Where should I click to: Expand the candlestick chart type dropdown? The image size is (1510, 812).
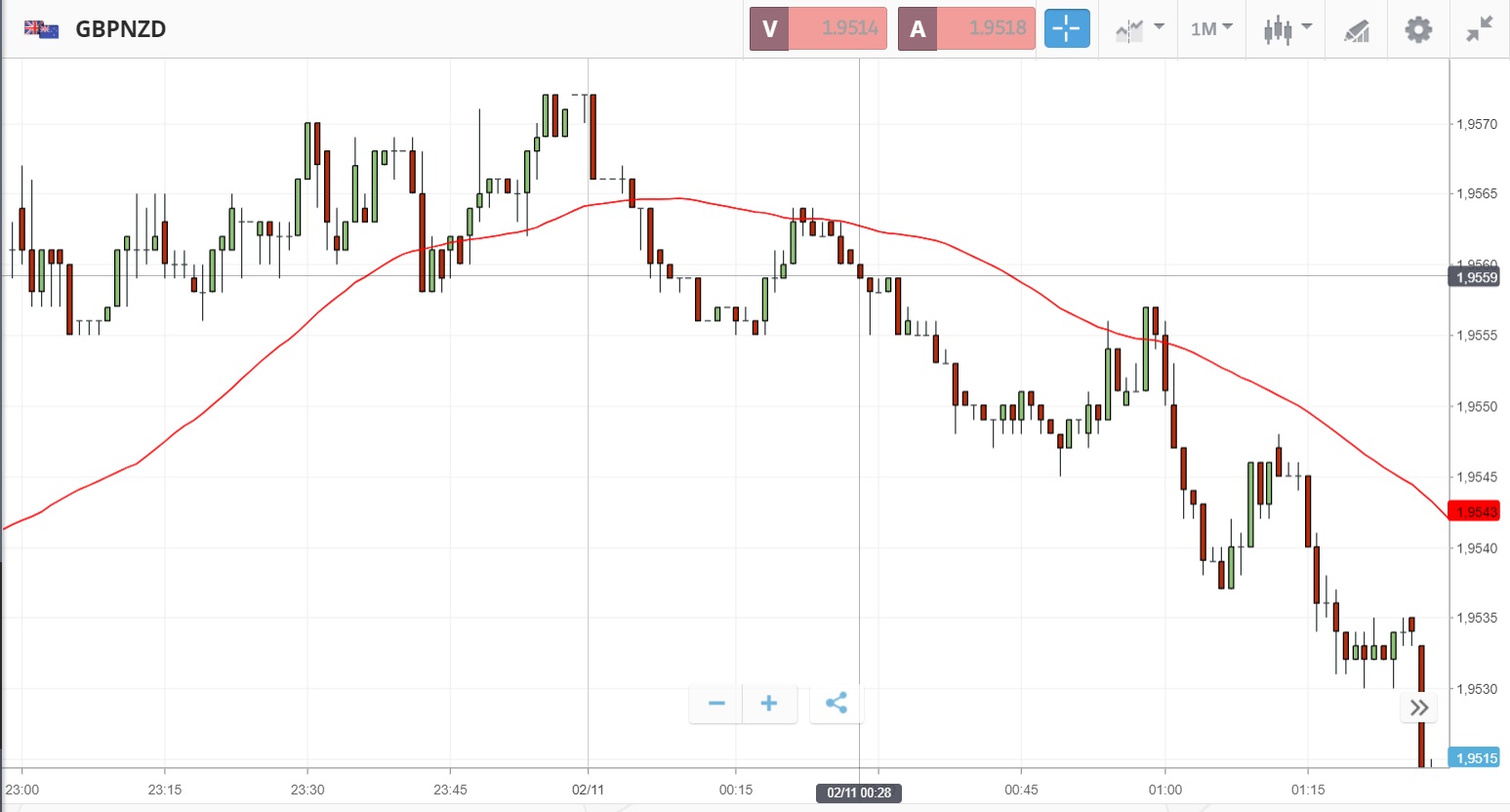coord(1287,28)
